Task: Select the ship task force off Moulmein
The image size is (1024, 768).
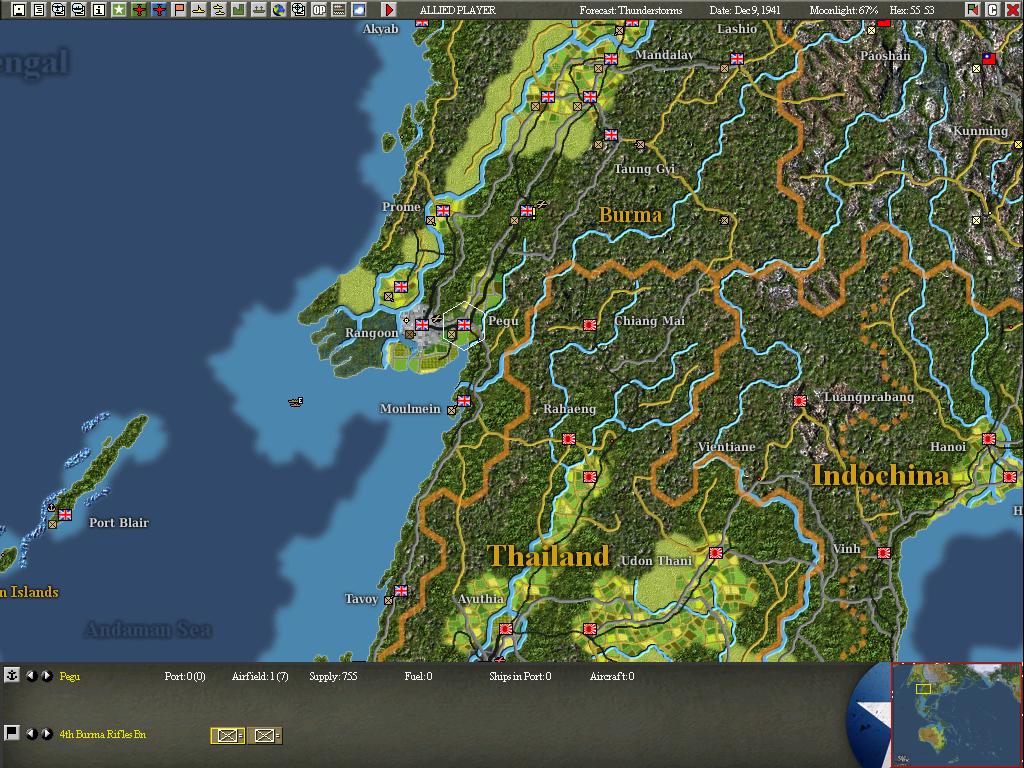Action: pos(296,402)
